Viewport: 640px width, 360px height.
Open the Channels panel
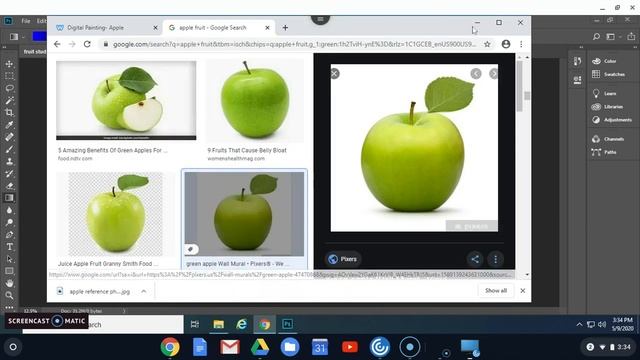click(x=608, y=139)
